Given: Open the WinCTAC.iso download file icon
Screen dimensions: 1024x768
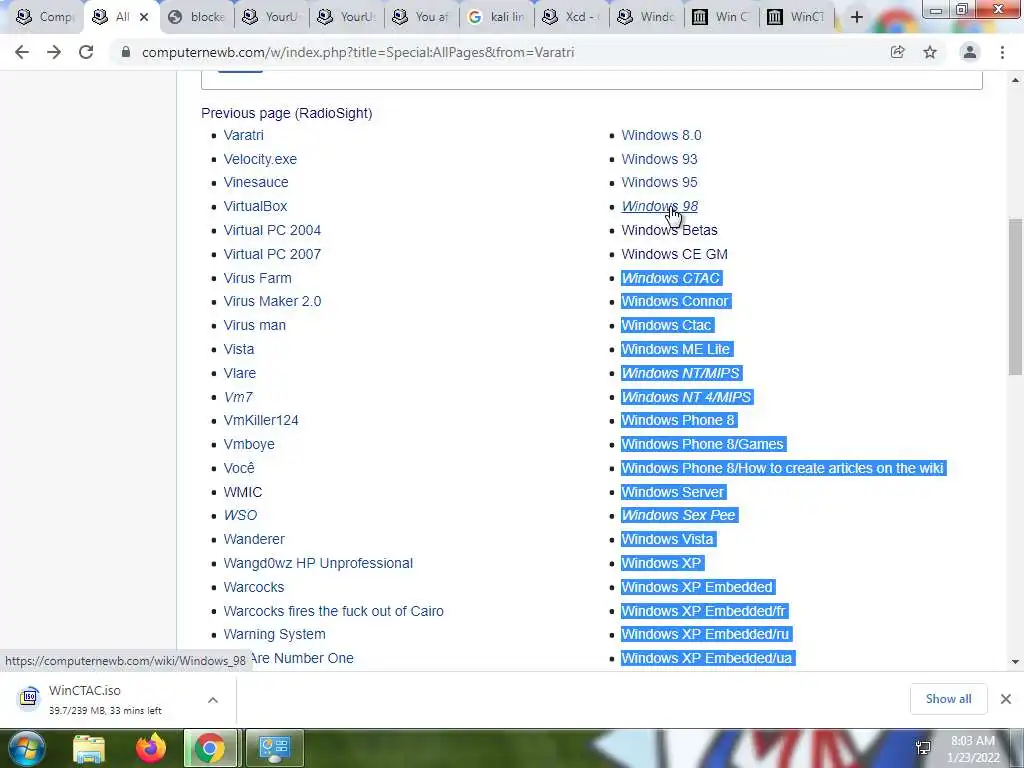Looking at the screenshot, I should 29,698.
